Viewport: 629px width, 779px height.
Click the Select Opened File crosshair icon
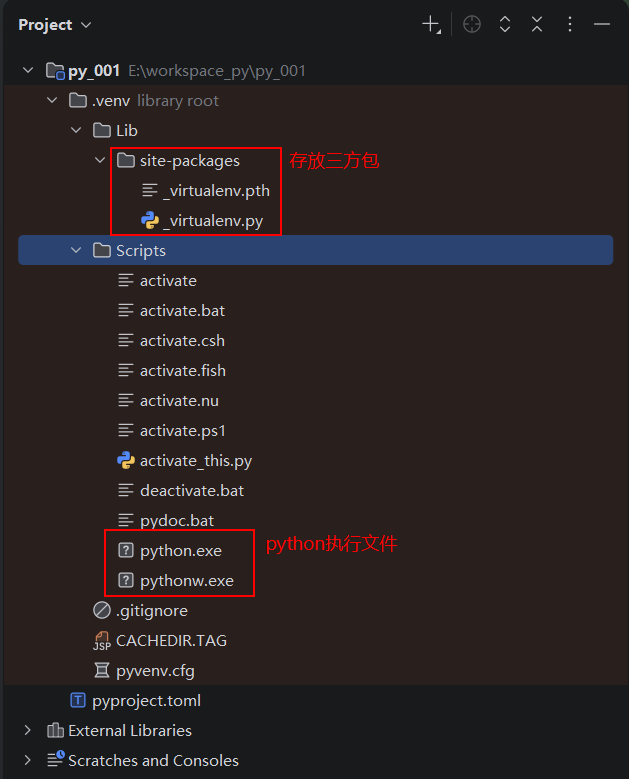[x=472, y=24]
